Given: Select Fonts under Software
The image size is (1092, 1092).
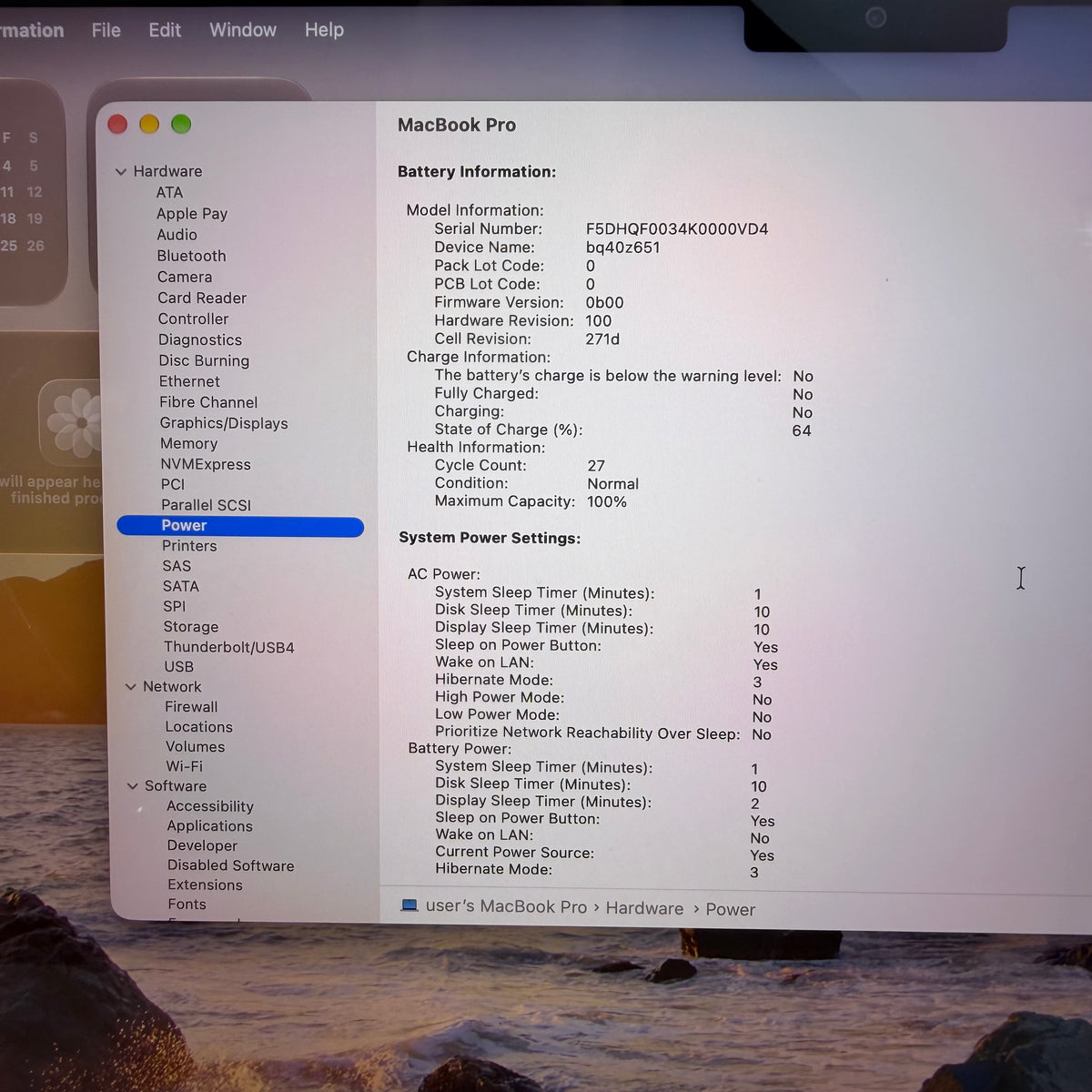Looking at the screenshot, I should [x=187, y=905].
